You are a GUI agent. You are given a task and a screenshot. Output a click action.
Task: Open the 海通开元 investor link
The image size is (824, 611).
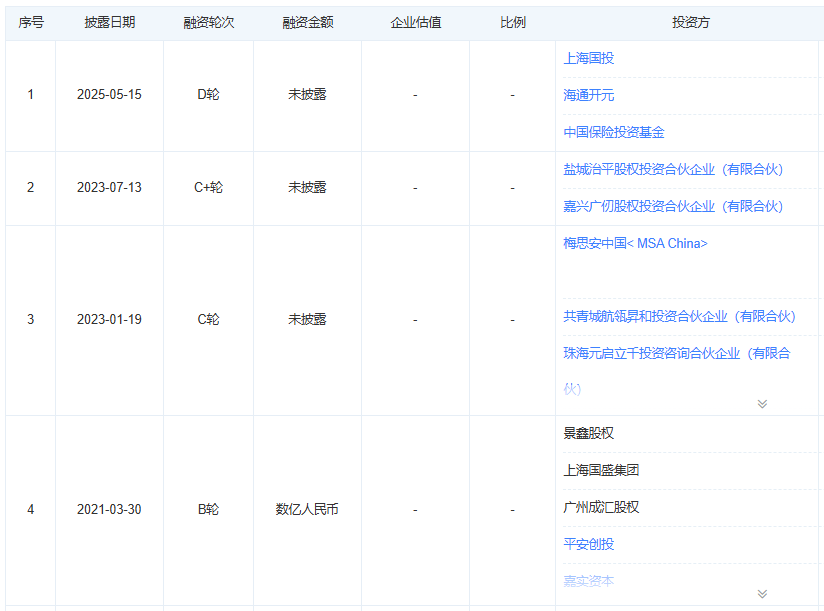[589, 95]
